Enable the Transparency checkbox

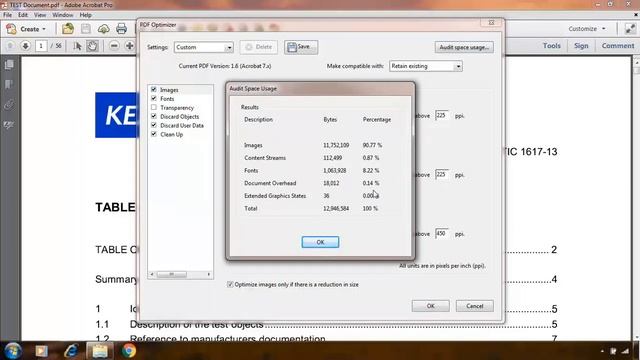[154, 107]
